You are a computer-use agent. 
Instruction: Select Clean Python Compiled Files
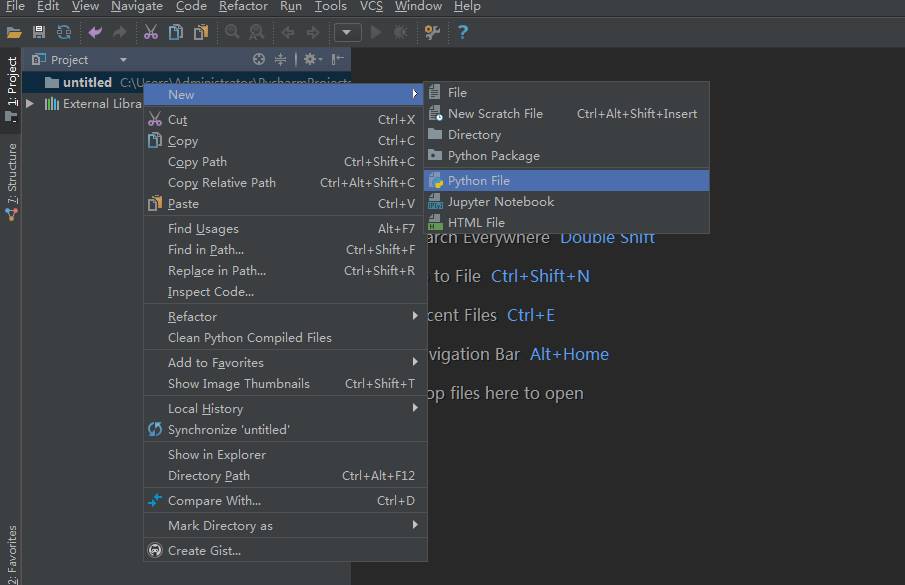283,338
